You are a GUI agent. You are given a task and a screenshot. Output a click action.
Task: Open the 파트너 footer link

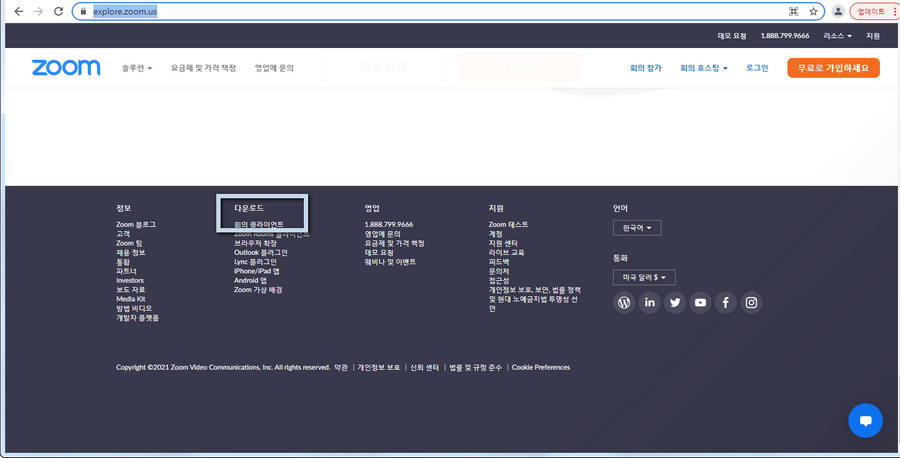point(126,271)
